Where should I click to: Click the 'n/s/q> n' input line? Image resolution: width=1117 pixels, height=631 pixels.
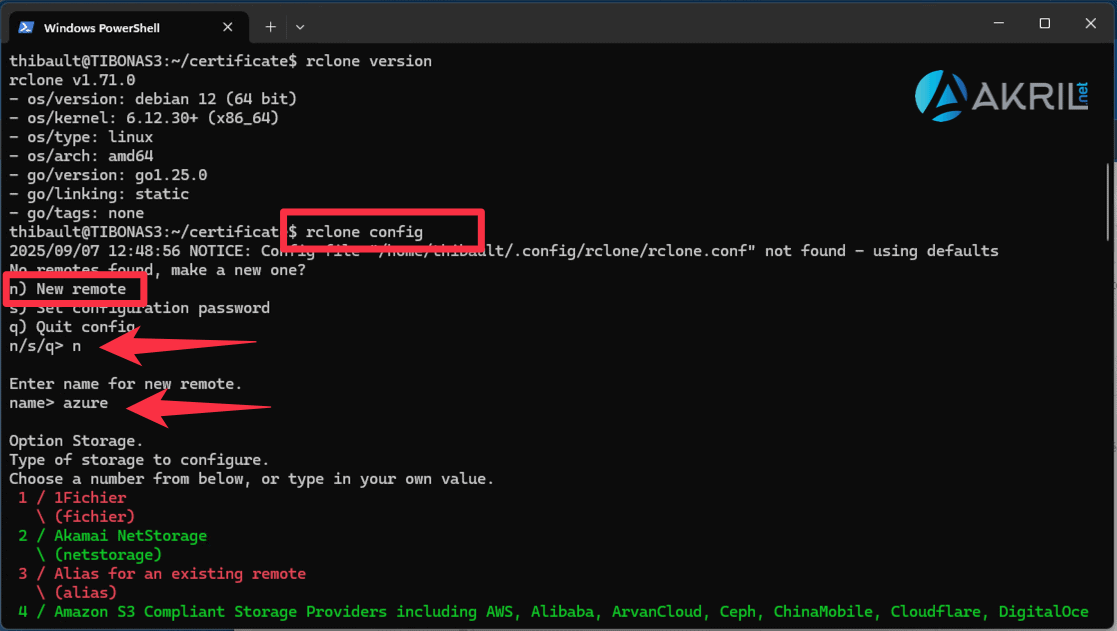point(45,346)
